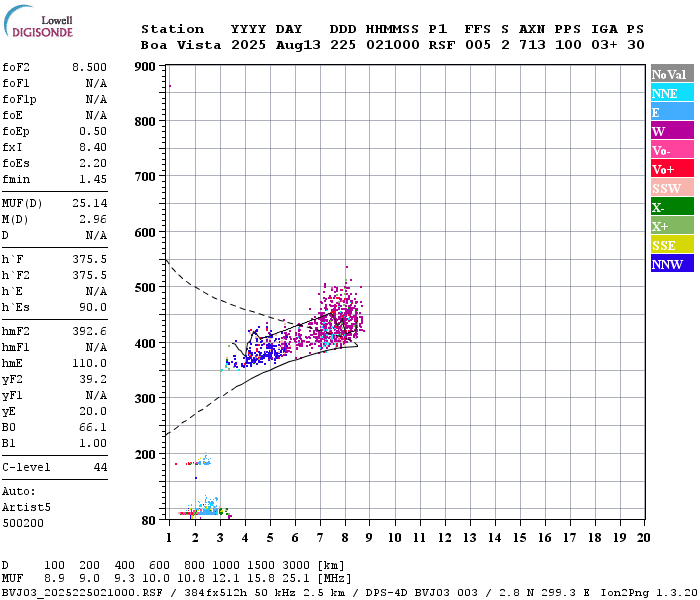Click the Ion2Png 1.3.20 version text
Image resolution: width=700 pixels, height=600 pixels.
click(x=648, y=593)
